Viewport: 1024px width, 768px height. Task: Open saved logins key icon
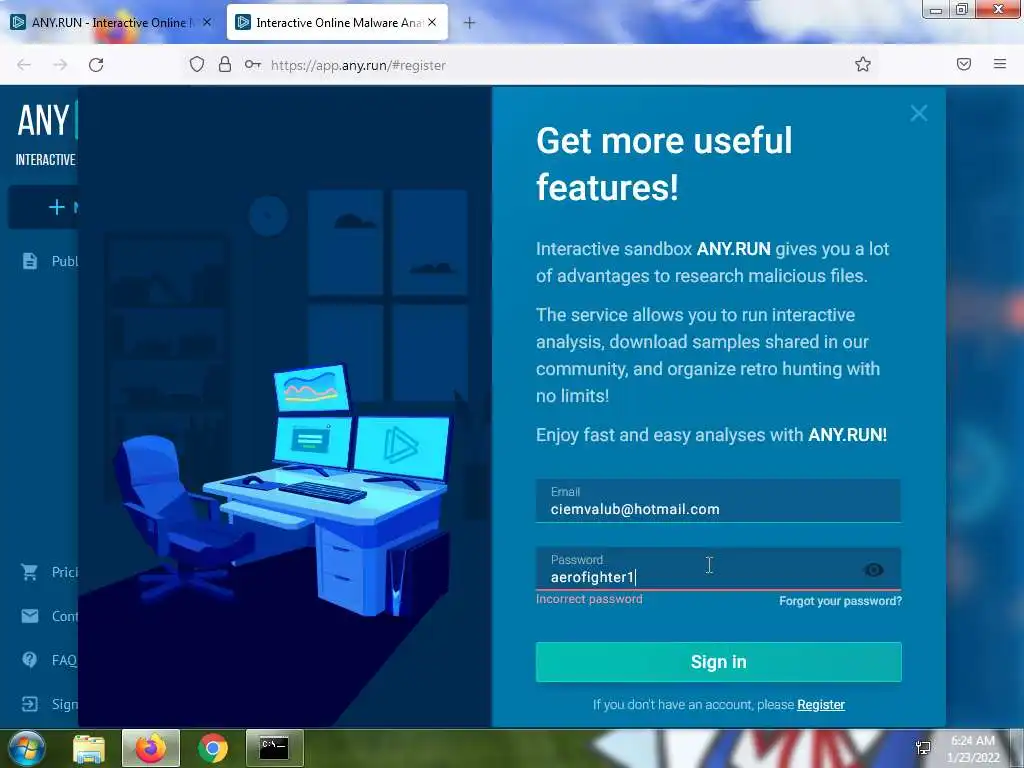[x=253, y=64]
